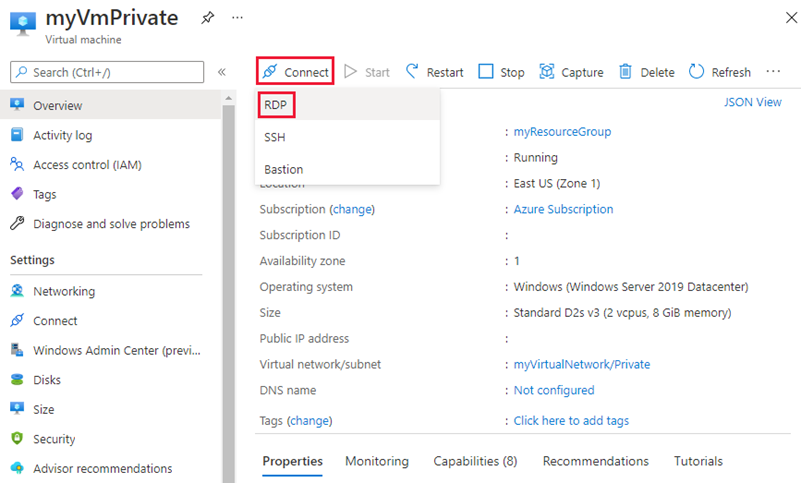The width and height of the screenshot is (801, 483).
Task: Click the Delete trash icon
Action: point(626,72)
